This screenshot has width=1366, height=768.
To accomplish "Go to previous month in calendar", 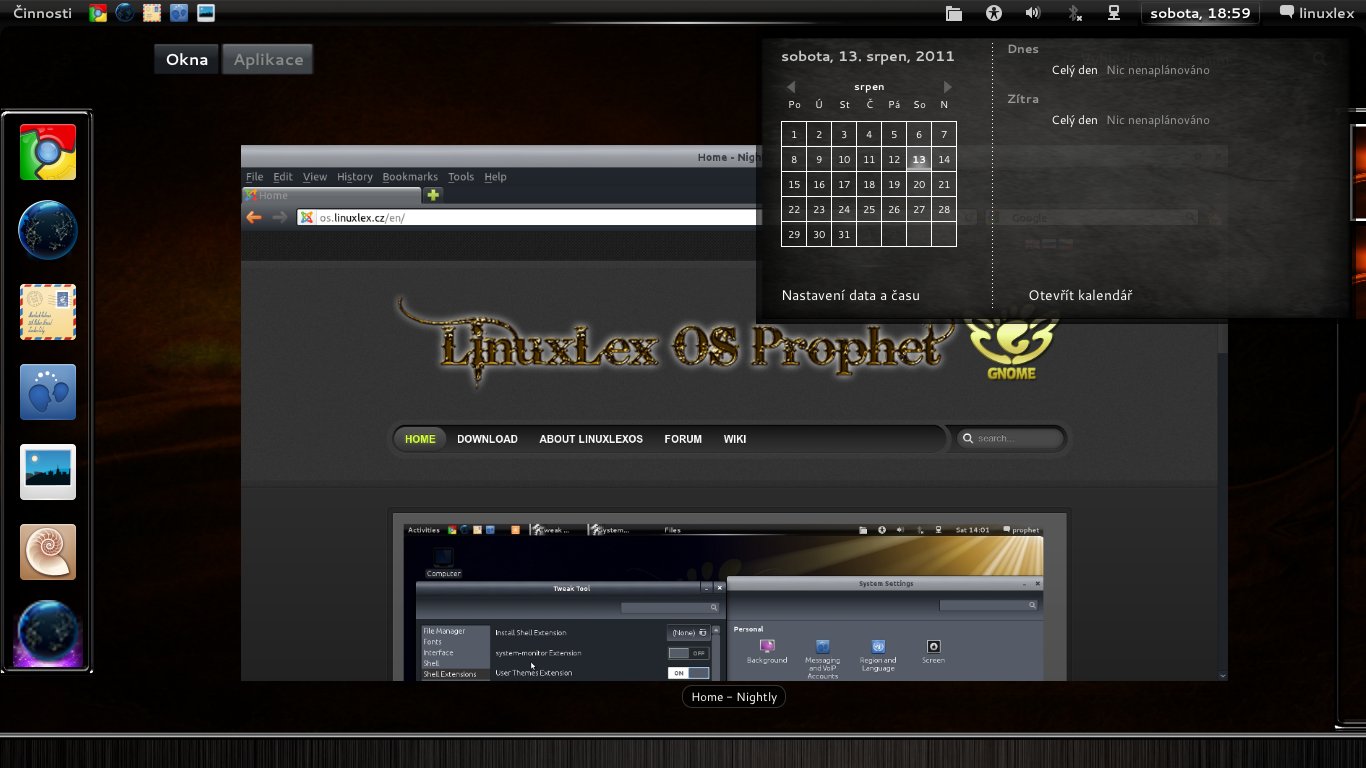I will (x=791, y=87).
